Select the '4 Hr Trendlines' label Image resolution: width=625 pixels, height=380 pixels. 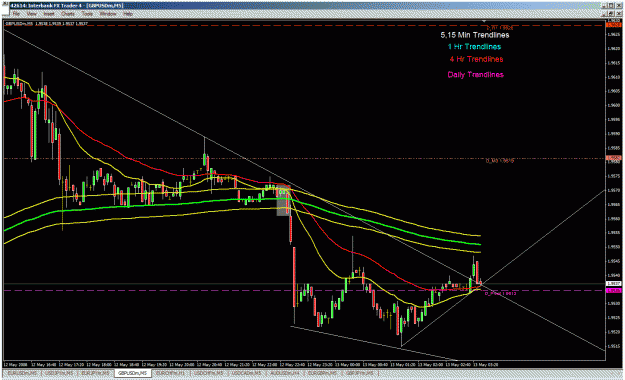click(x=476, y=59)
